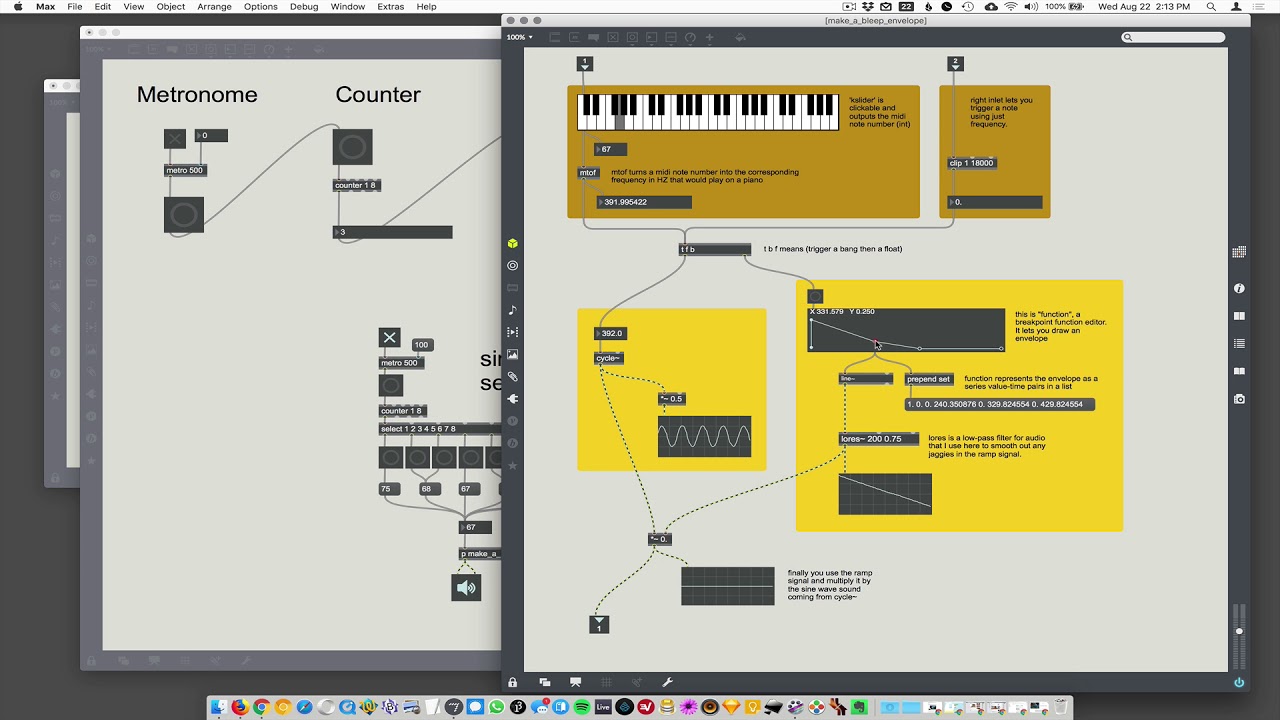Select the 'lores~ 200 0.75' object

click(878, 438)
